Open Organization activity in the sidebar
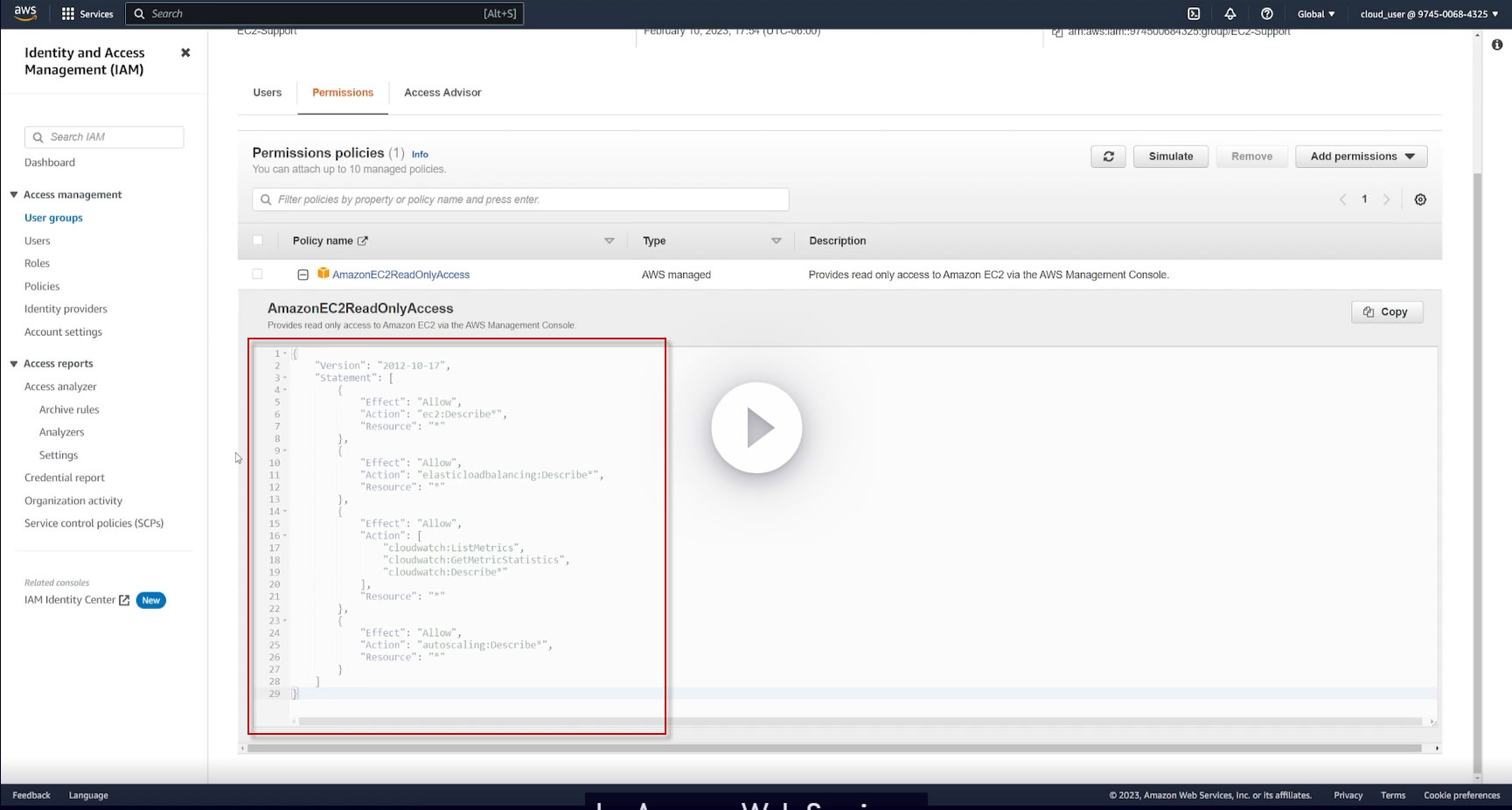Viewport: 1512px width, 810px height. tap(73, 501)
